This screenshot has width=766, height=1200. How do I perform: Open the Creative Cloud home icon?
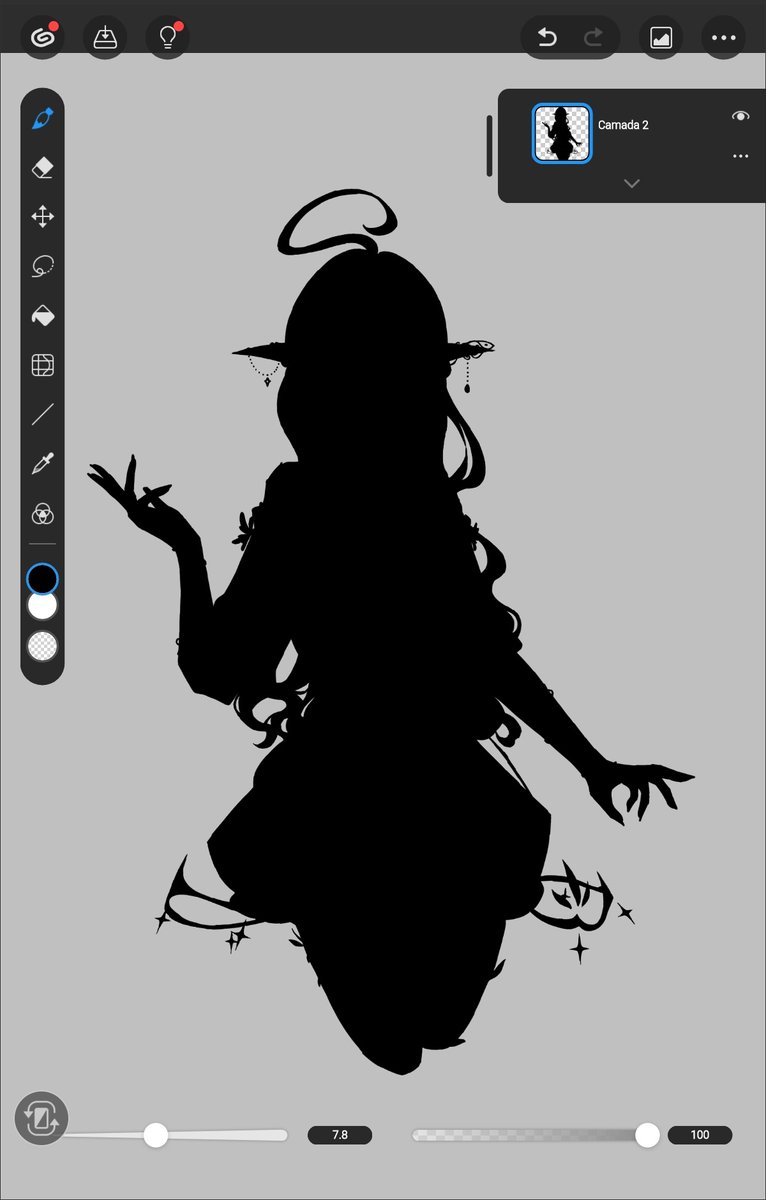[x=42, y=38]
